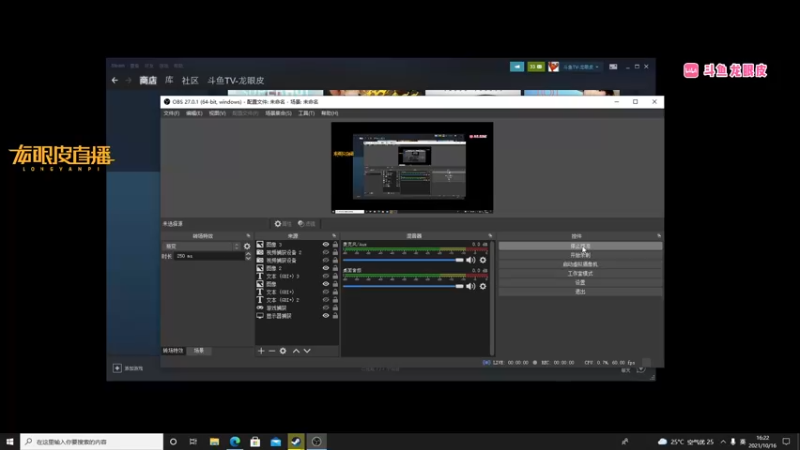Go back with Steam's back arrow
Viewport: 800px width, 450px height.
[x=115, y=80]
